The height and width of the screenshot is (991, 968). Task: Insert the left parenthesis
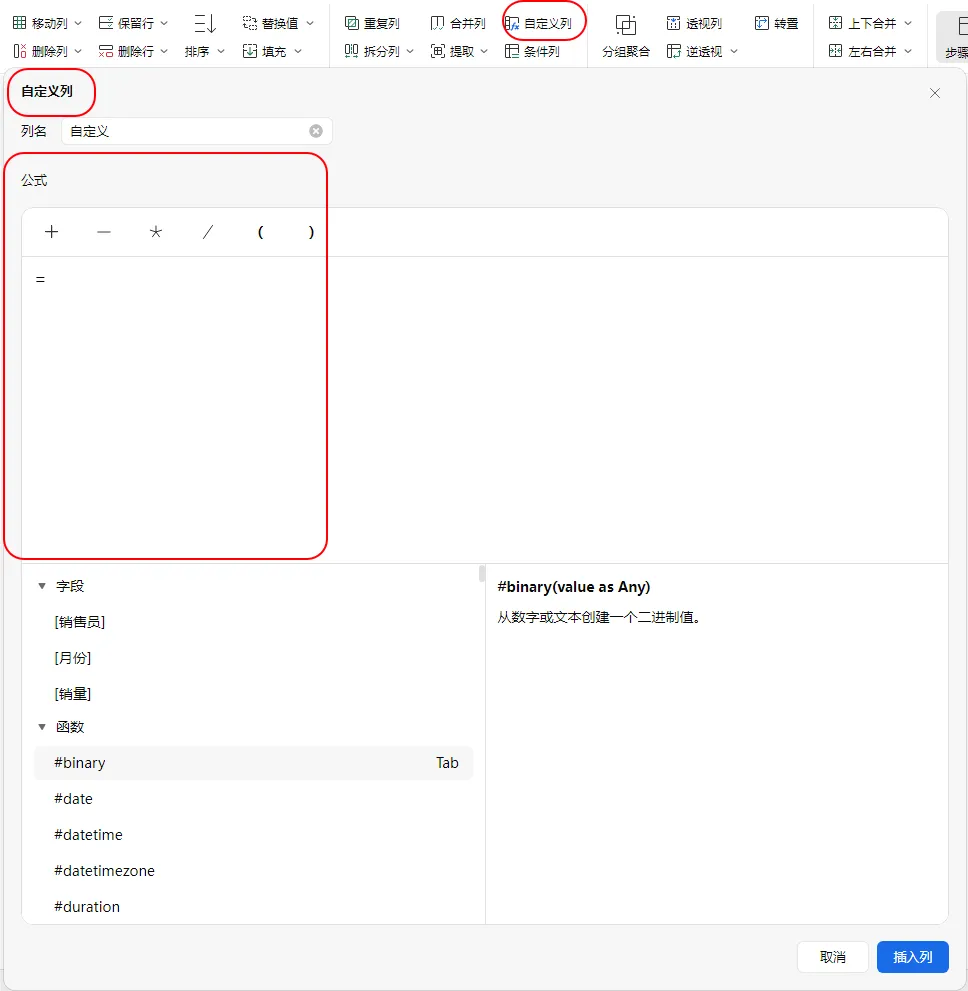tap(260, 232)
